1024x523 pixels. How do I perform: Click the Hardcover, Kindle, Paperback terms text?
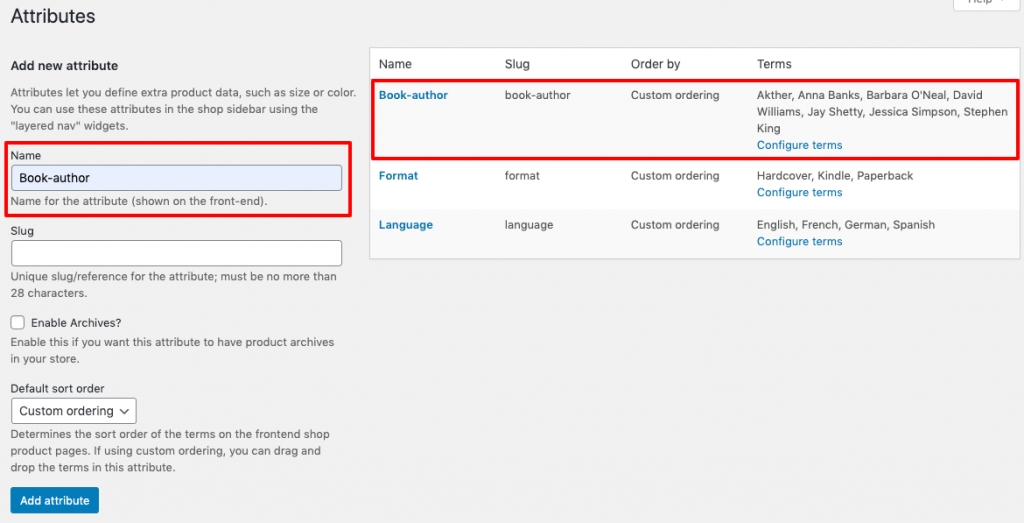[834, 176]
